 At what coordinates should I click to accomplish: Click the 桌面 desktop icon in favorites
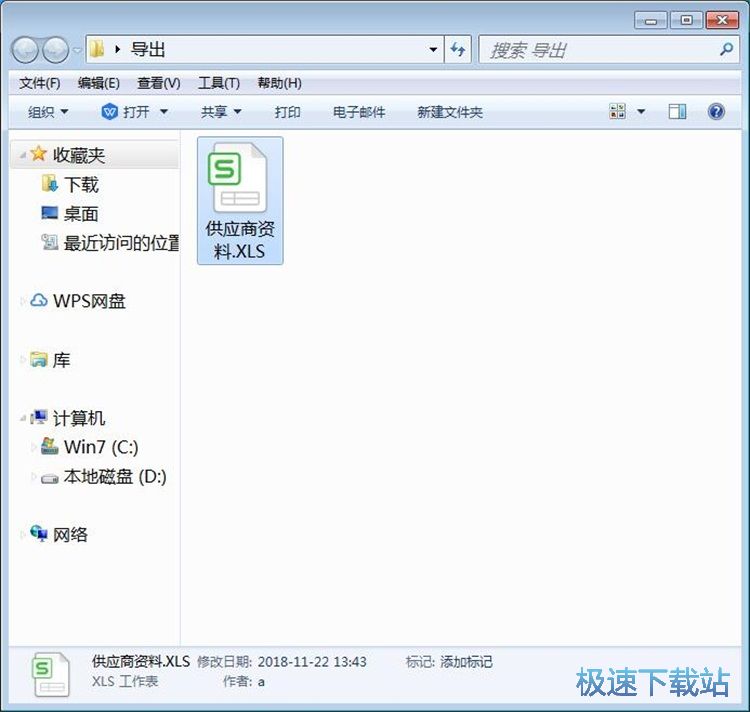click(x=50, y=212)
